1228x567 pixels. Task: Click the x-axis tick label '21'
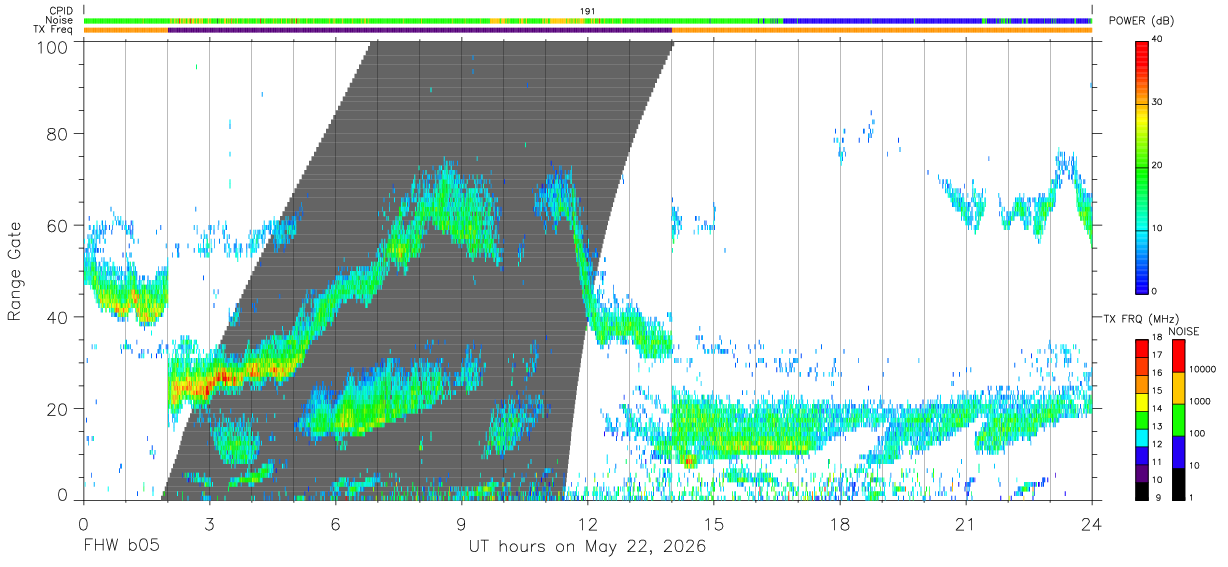[966, 524]
